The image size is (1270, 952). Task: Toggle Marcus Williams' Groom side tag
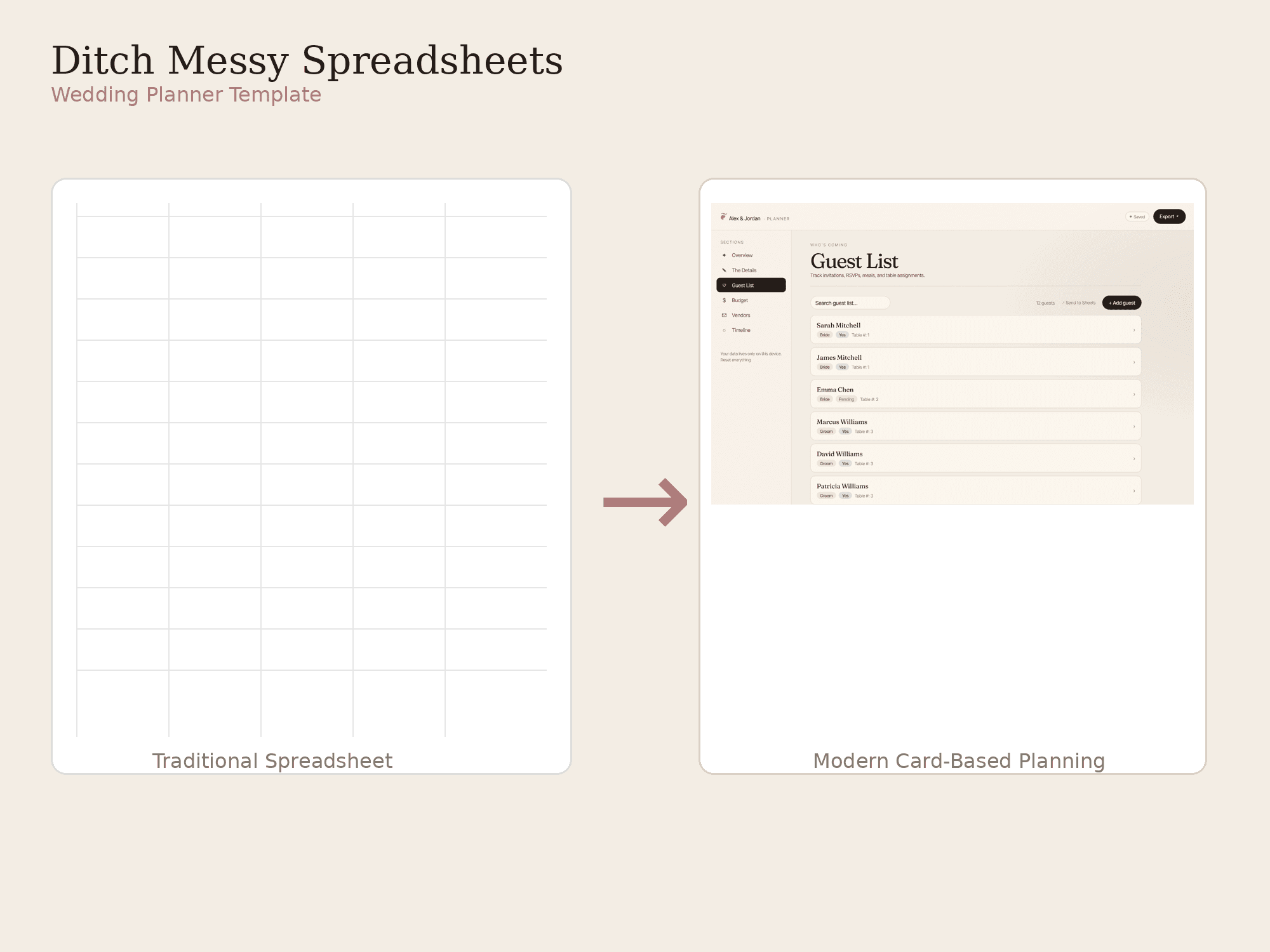click(826, 432)
